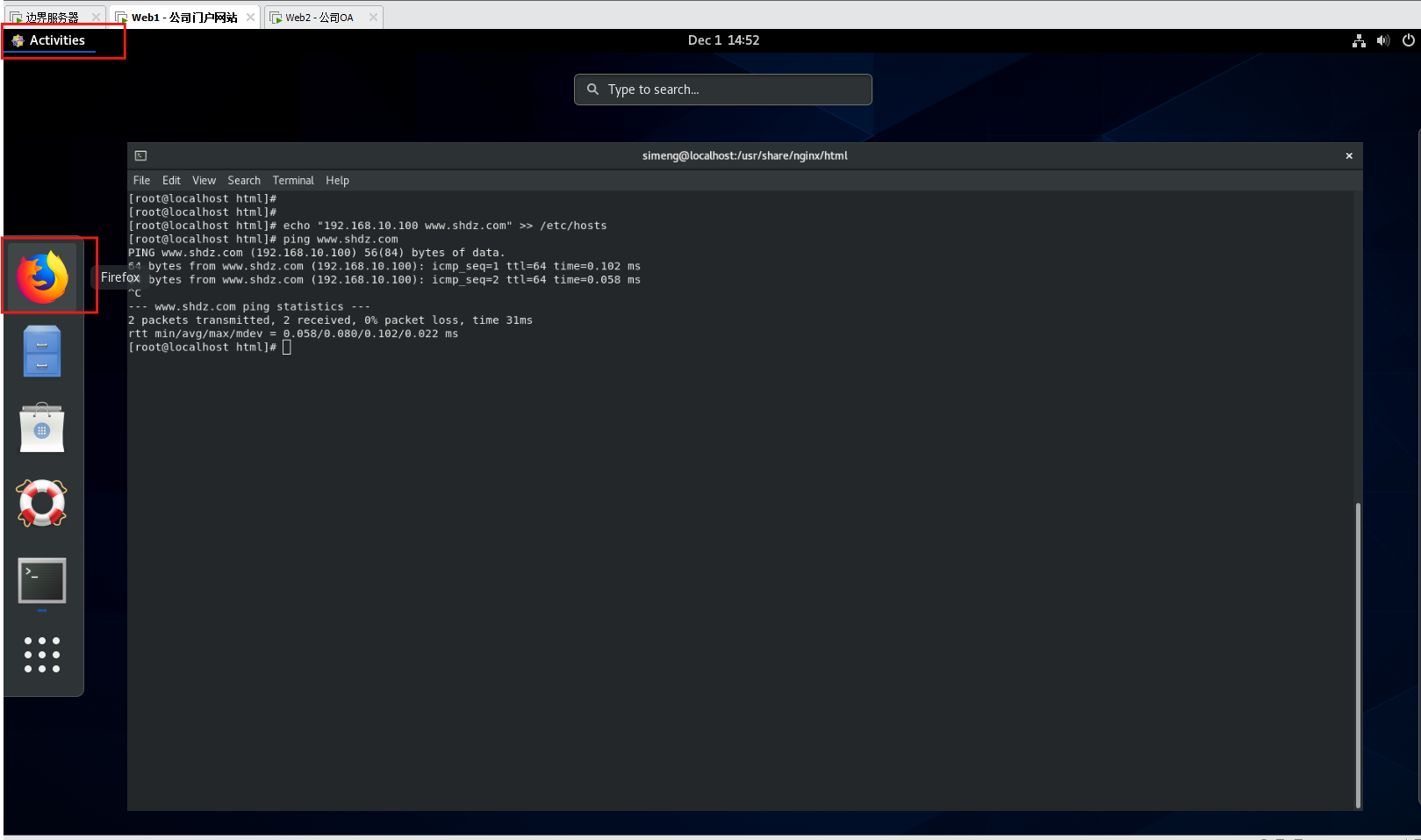Open the Terminal menu in menubar
Viewport: 1421px width, 840px height.
293,181
